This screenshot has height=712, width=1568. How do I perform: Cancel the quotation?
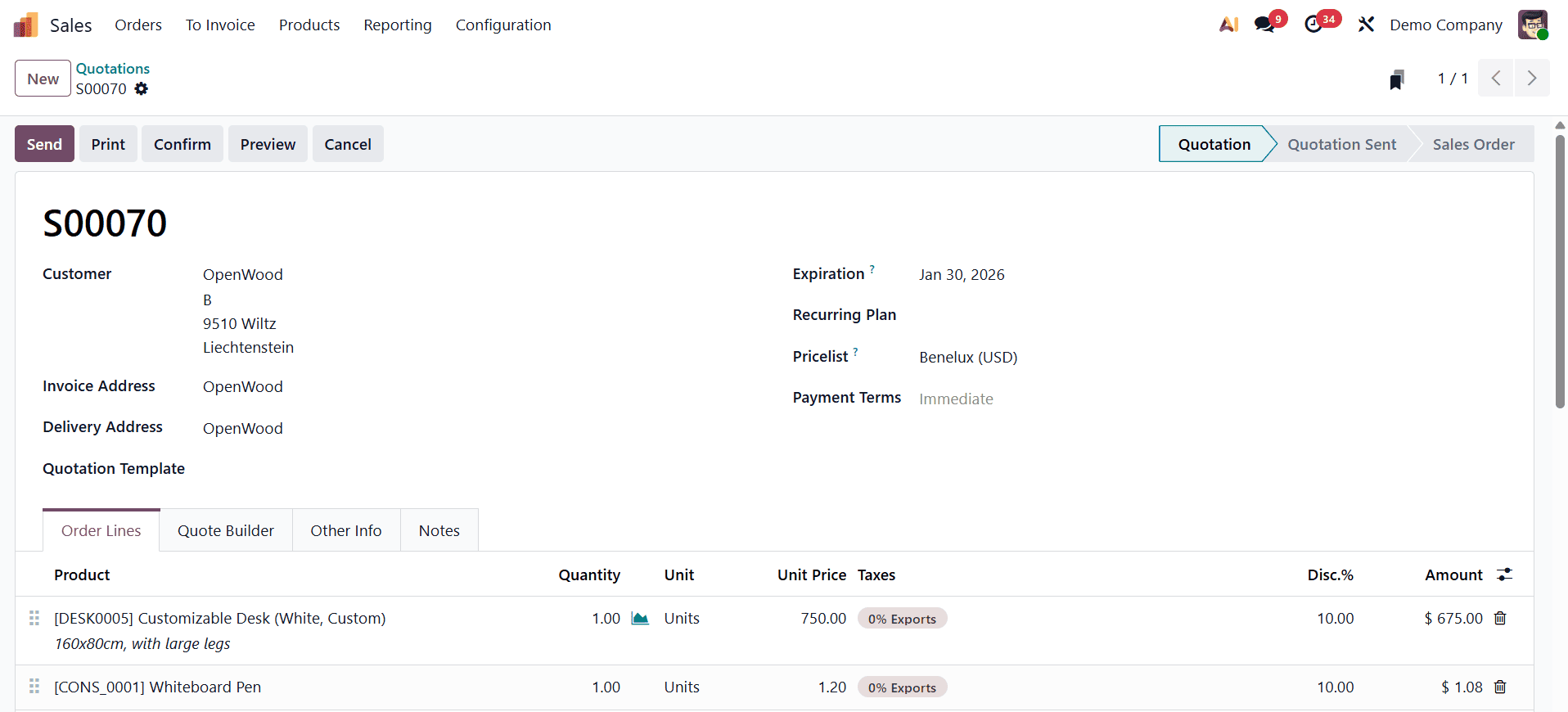tap(348, 144)
